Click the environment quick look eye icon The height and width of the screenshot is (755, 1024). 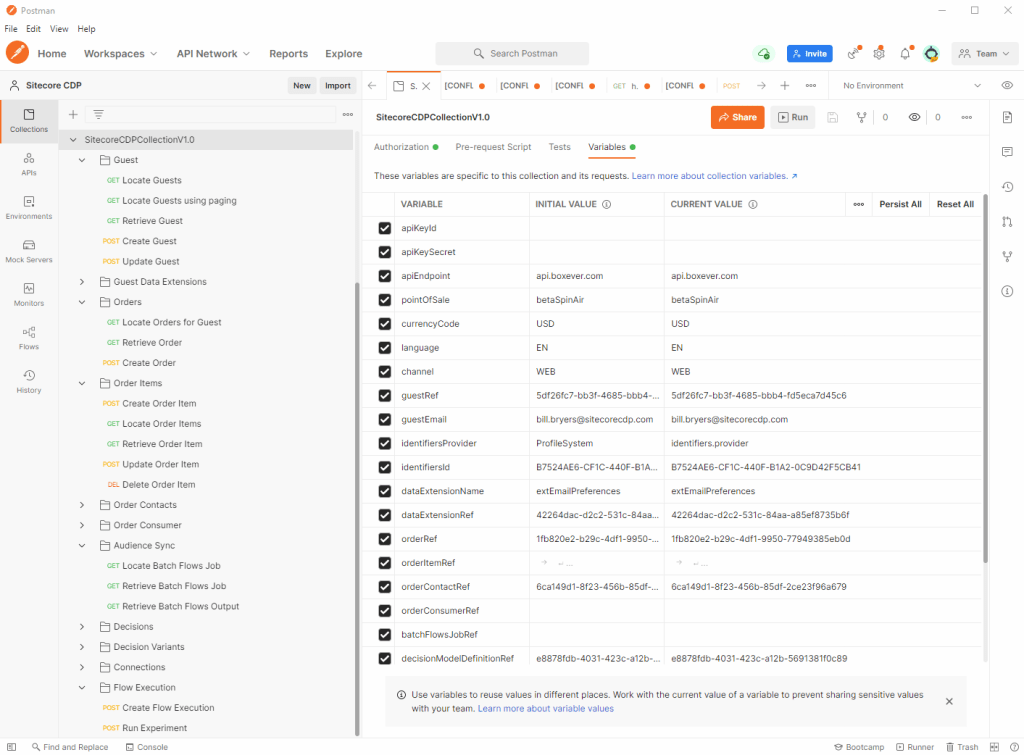point(1007,86)
